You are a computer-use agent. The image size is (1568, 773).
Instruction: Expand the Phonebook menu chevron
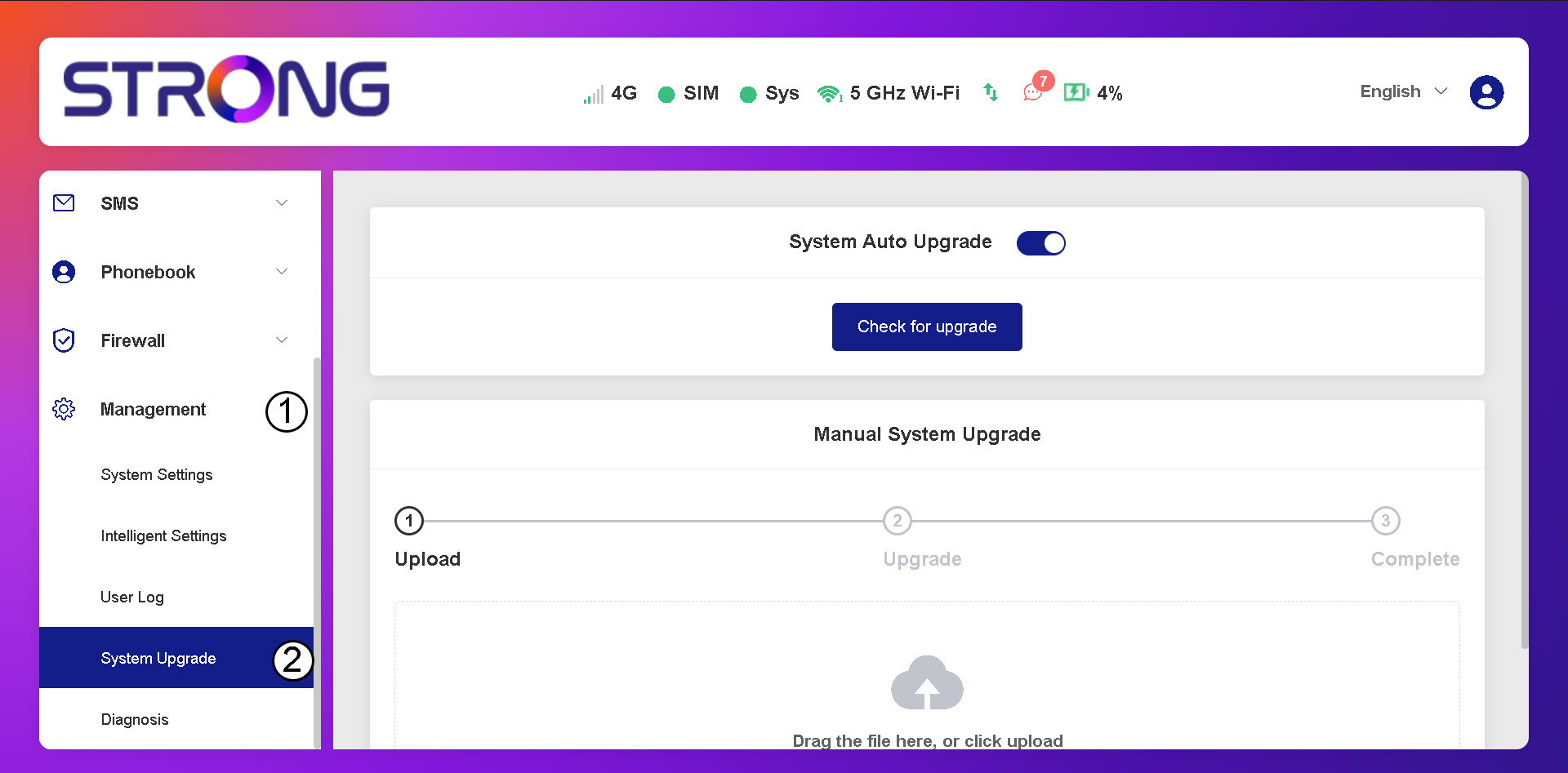click(282, 272)
